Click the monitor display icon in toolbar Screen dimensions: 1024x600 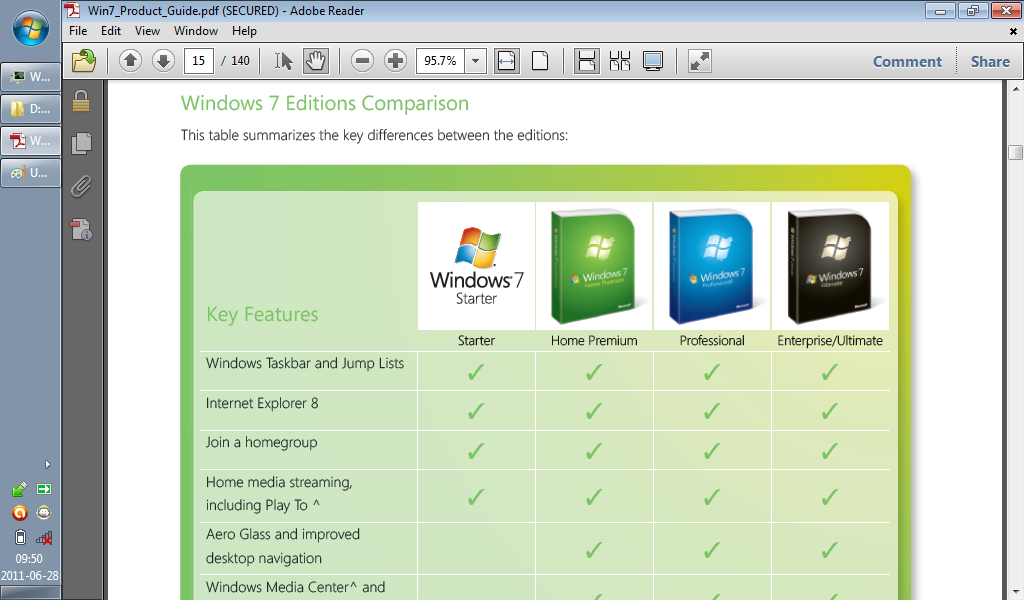pyautogui.click(x=653, y=61)
